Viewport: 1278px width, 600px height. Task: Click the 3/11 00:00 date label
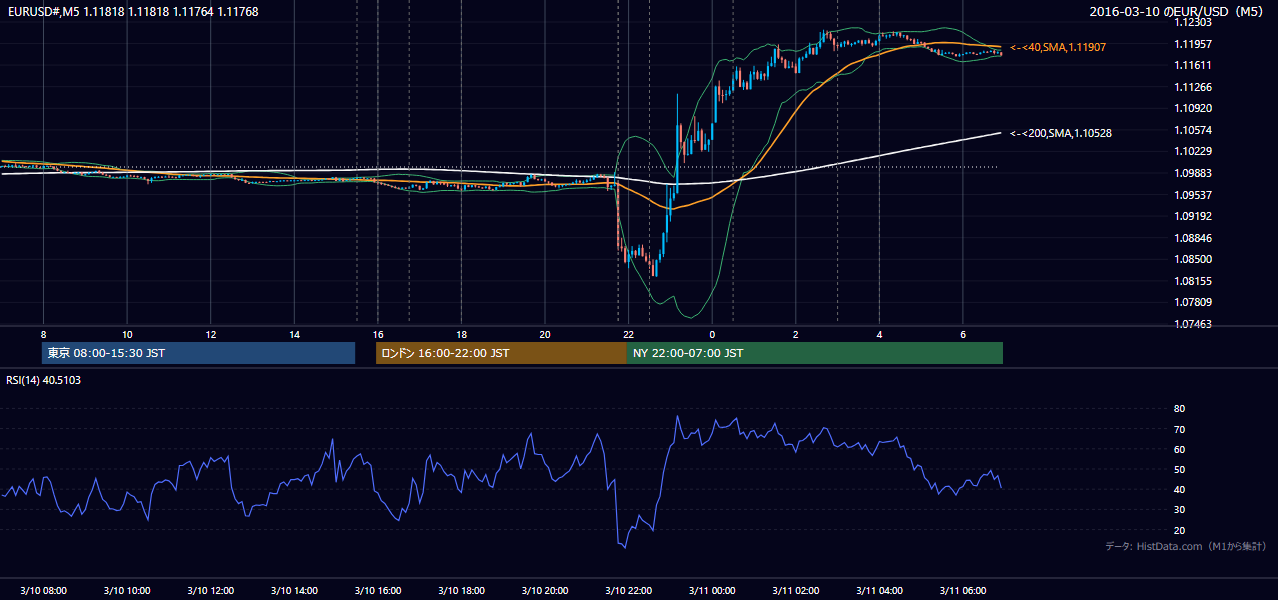[711, 590]
